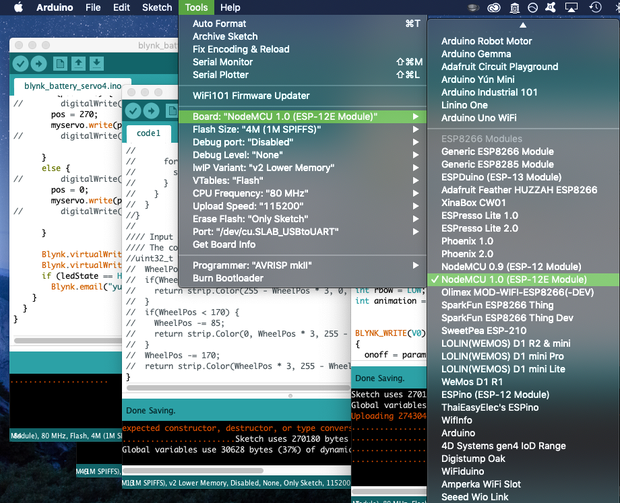
Task: Open the Apple menu
Action: click(x=18, y=8)
